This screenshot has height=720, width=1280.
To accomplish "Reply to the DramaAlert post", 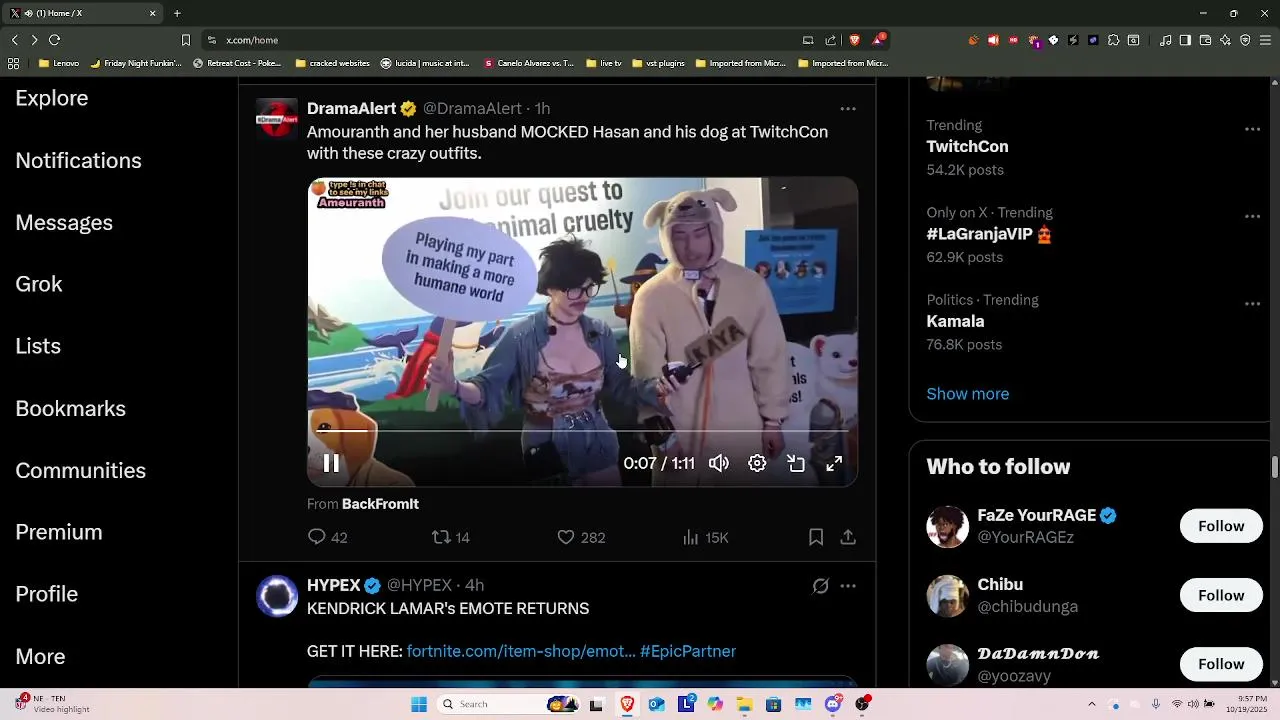I will [x=327, y=537].
